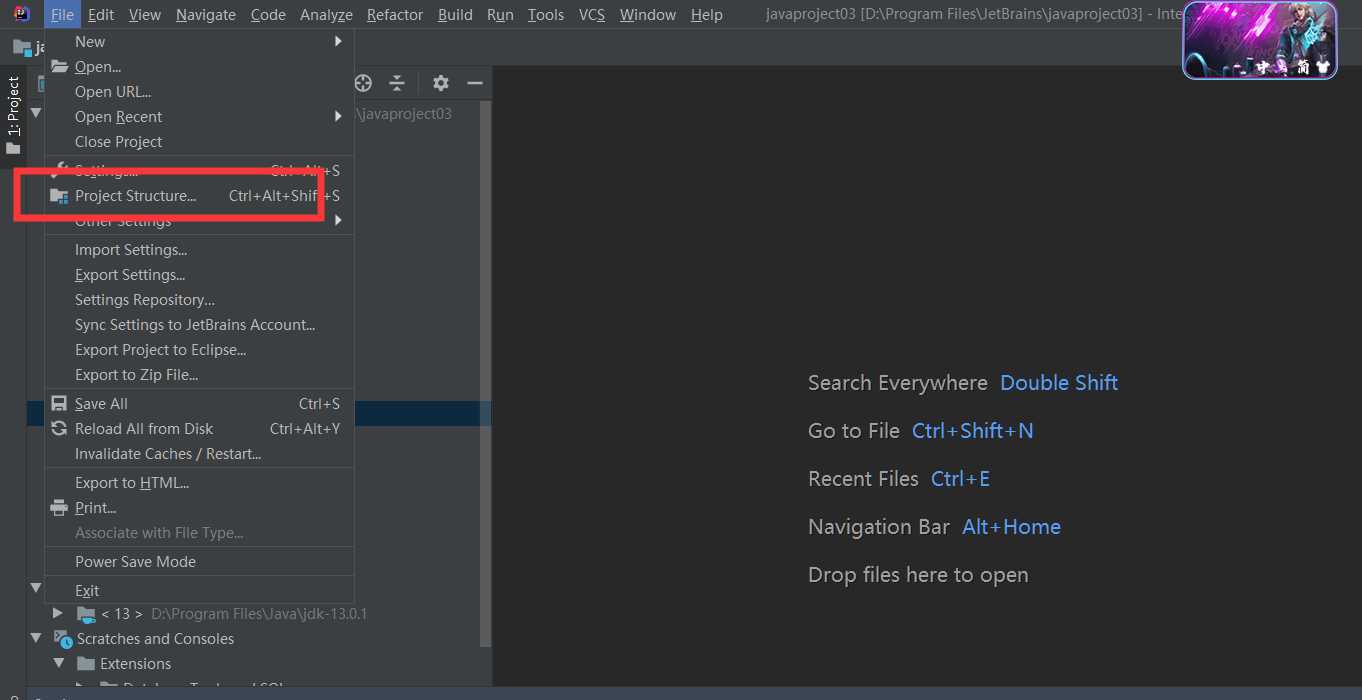Toggle Power Save Mode
The height and width of the screenshot is (700, 1362).
pyautogui.click(x=200, y=562)
